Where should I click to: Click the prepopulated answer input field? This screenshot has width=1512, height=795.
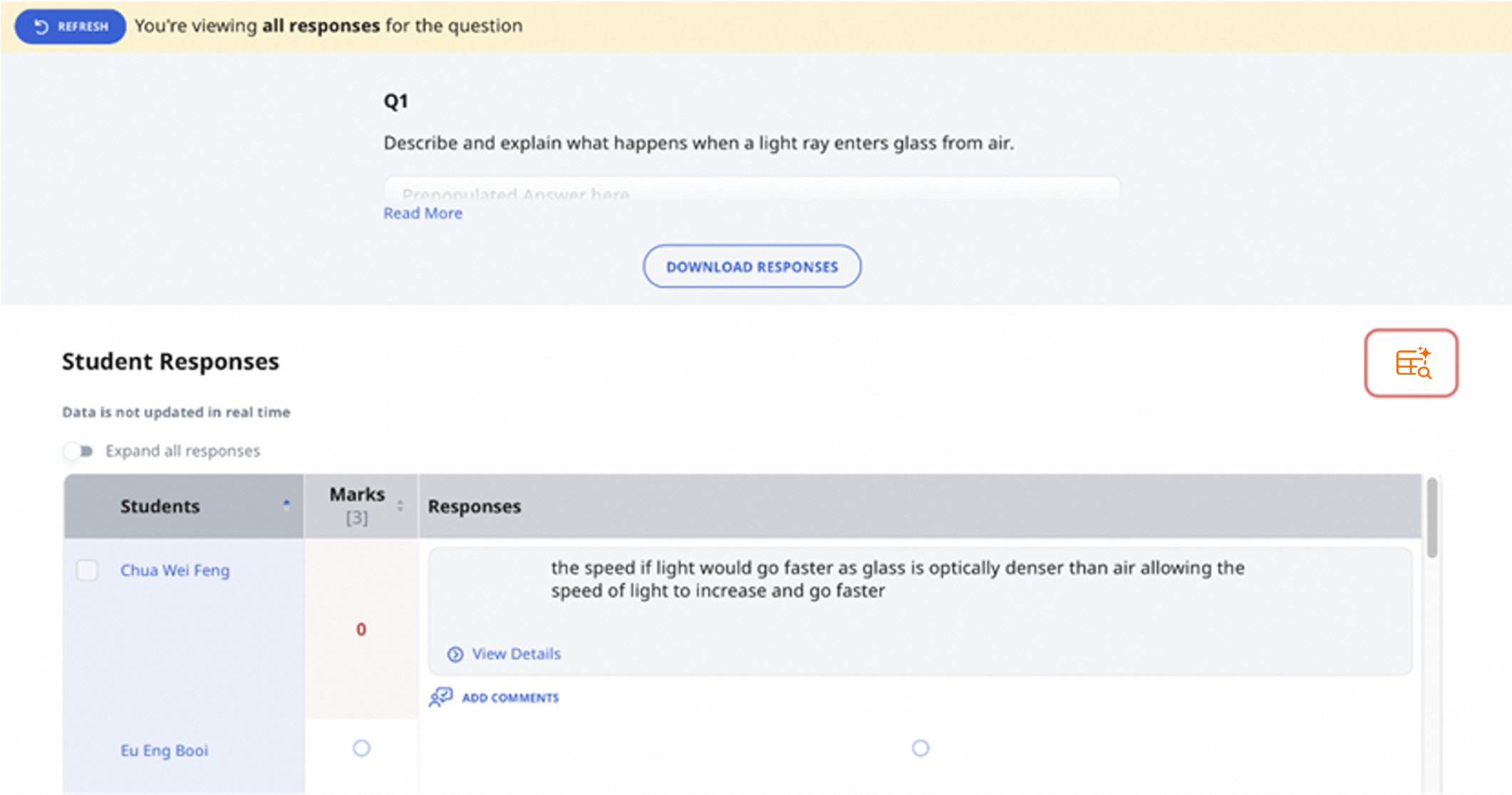click(x=752, y=189)
